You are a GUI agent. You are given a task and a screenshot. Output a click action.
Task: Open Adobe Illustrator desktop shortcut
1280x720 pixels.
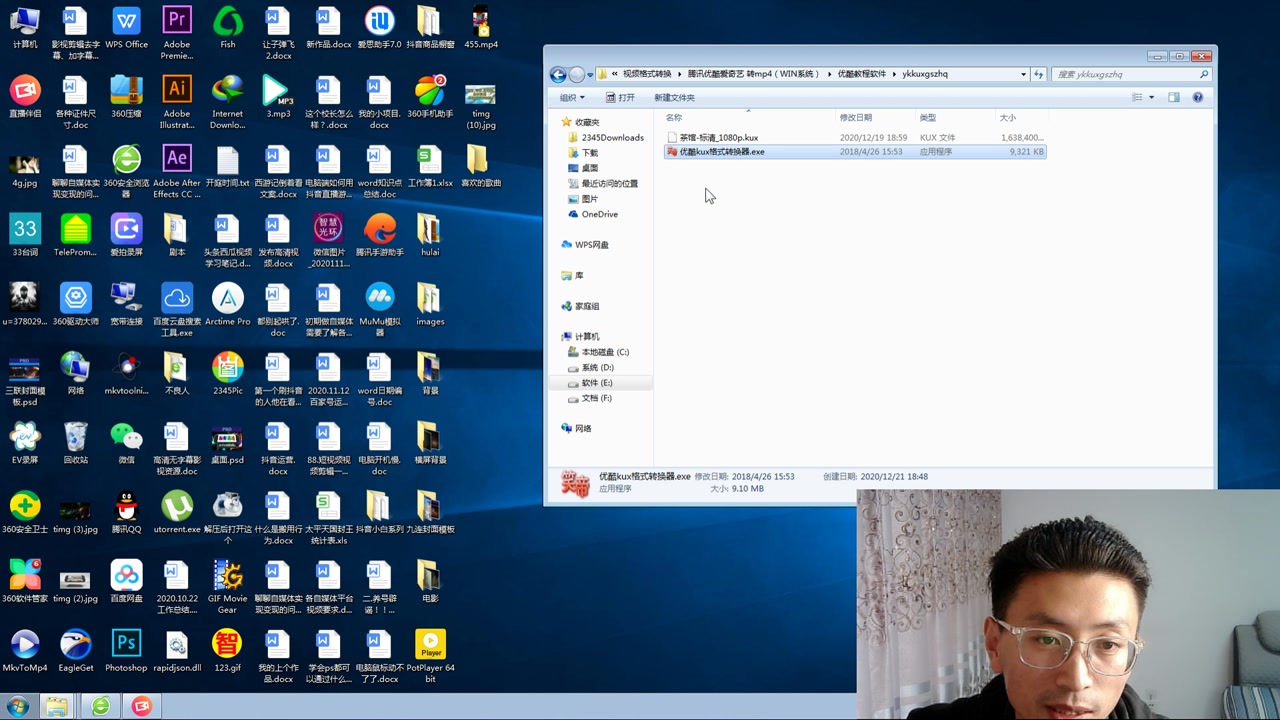[x=177, y=101]
